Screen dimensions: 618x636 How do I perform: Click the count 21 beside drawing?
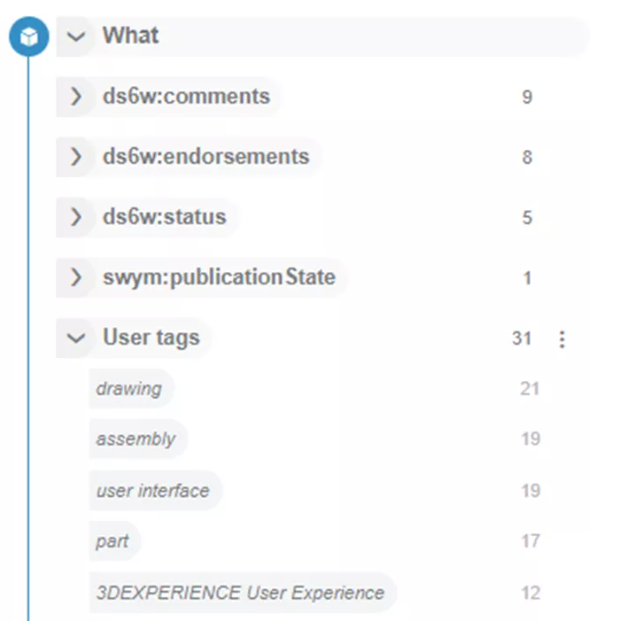[530, 388]
